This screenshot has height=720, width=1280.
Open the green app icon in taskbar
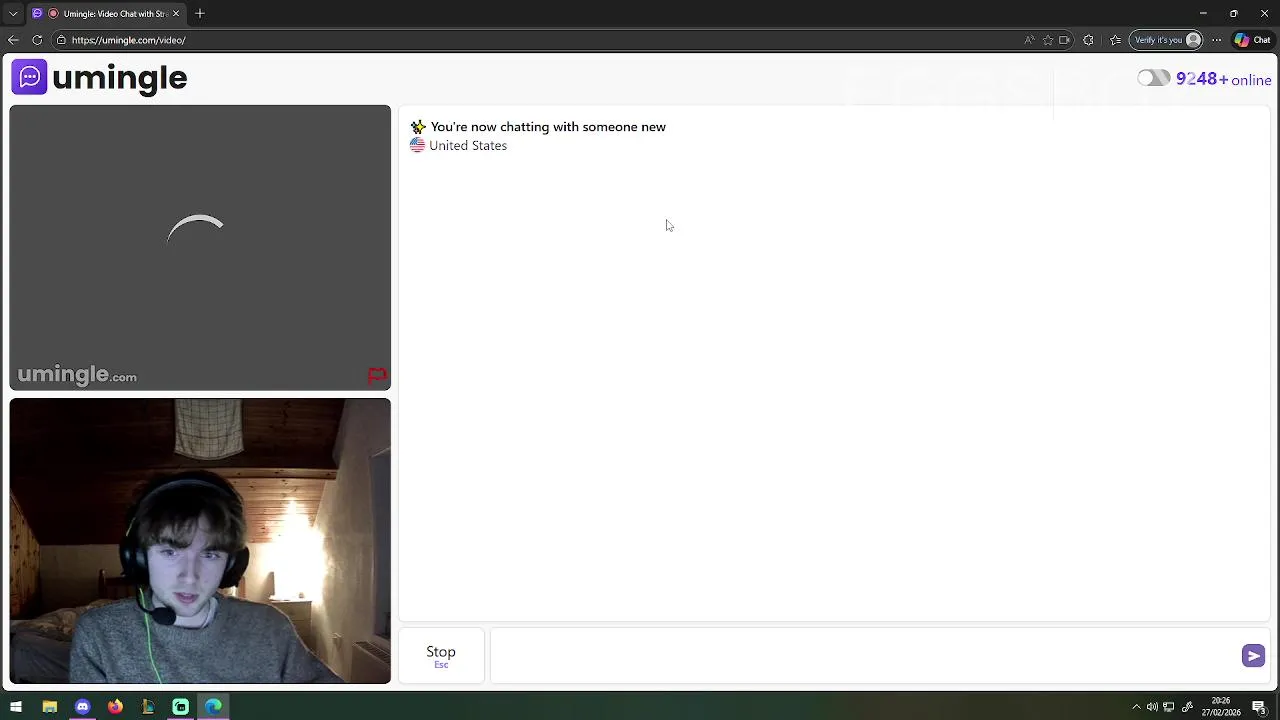pyautogui.click(x=181, y=707)
